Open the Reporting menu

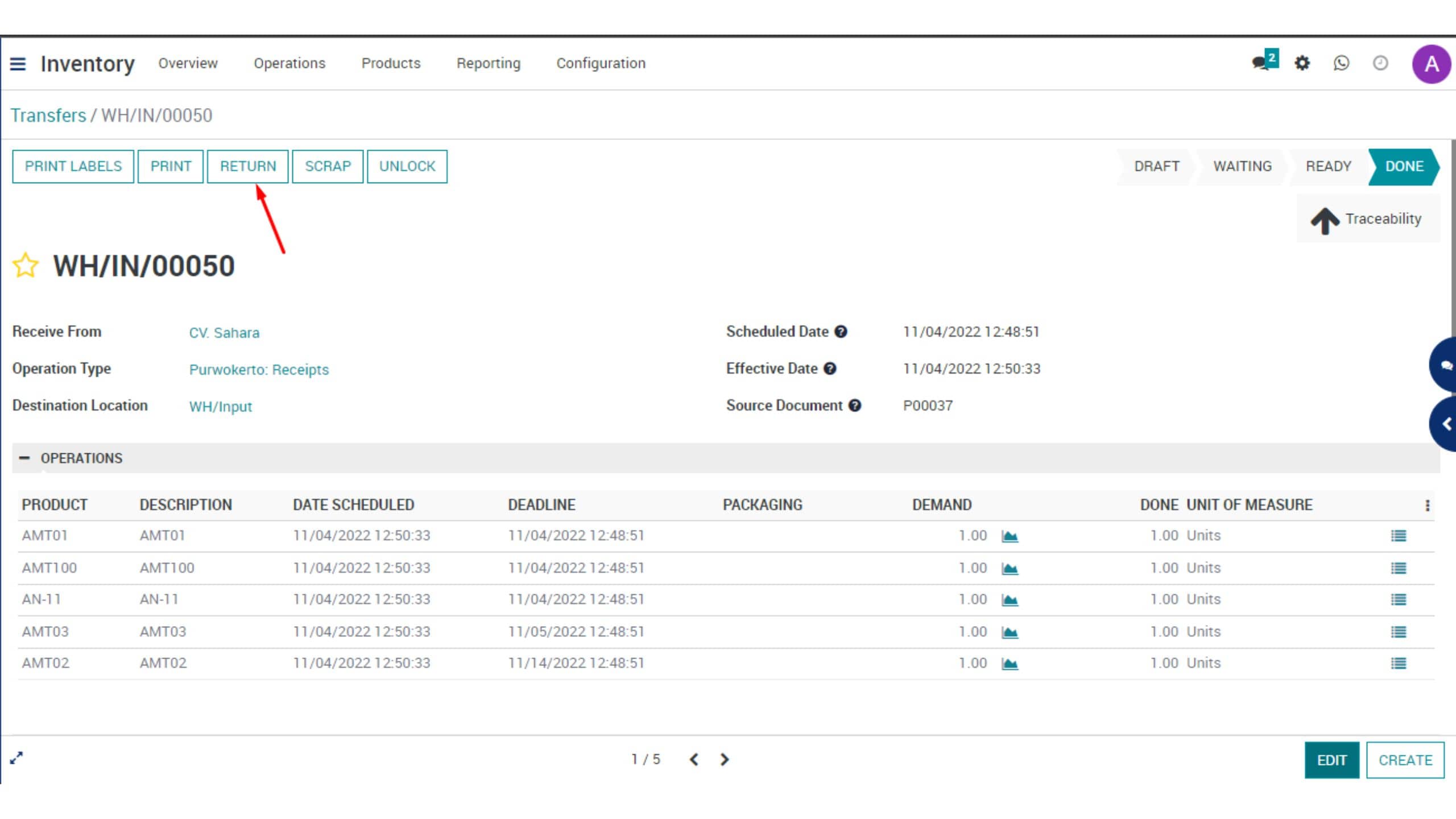(x=488, y=63)
